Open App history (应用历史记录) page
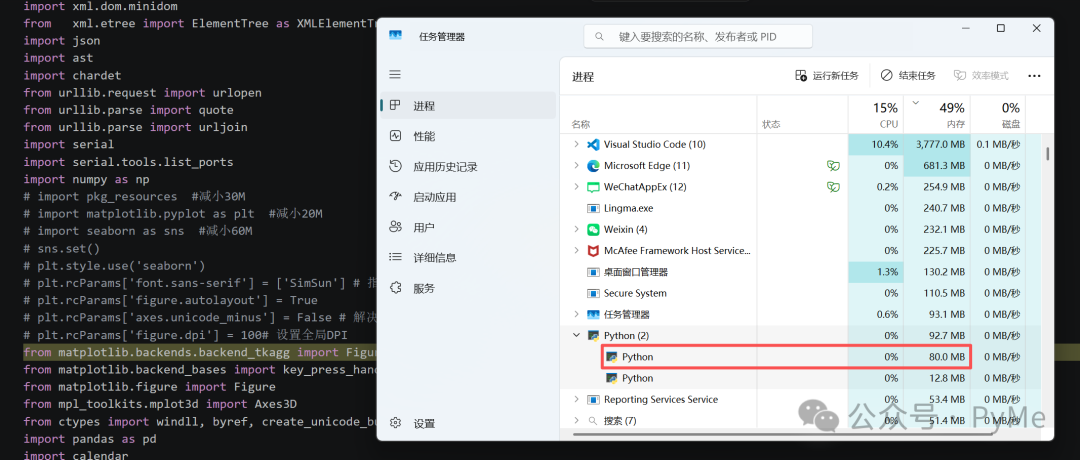Image resolution: width=1080 pixels, height=460 pixels. tap(468, 166)
